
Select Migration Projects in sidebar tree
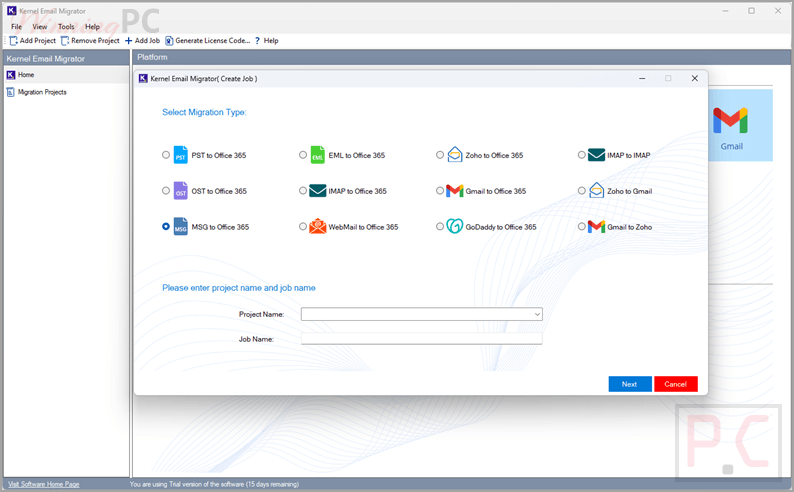click(x=42, y=92)
